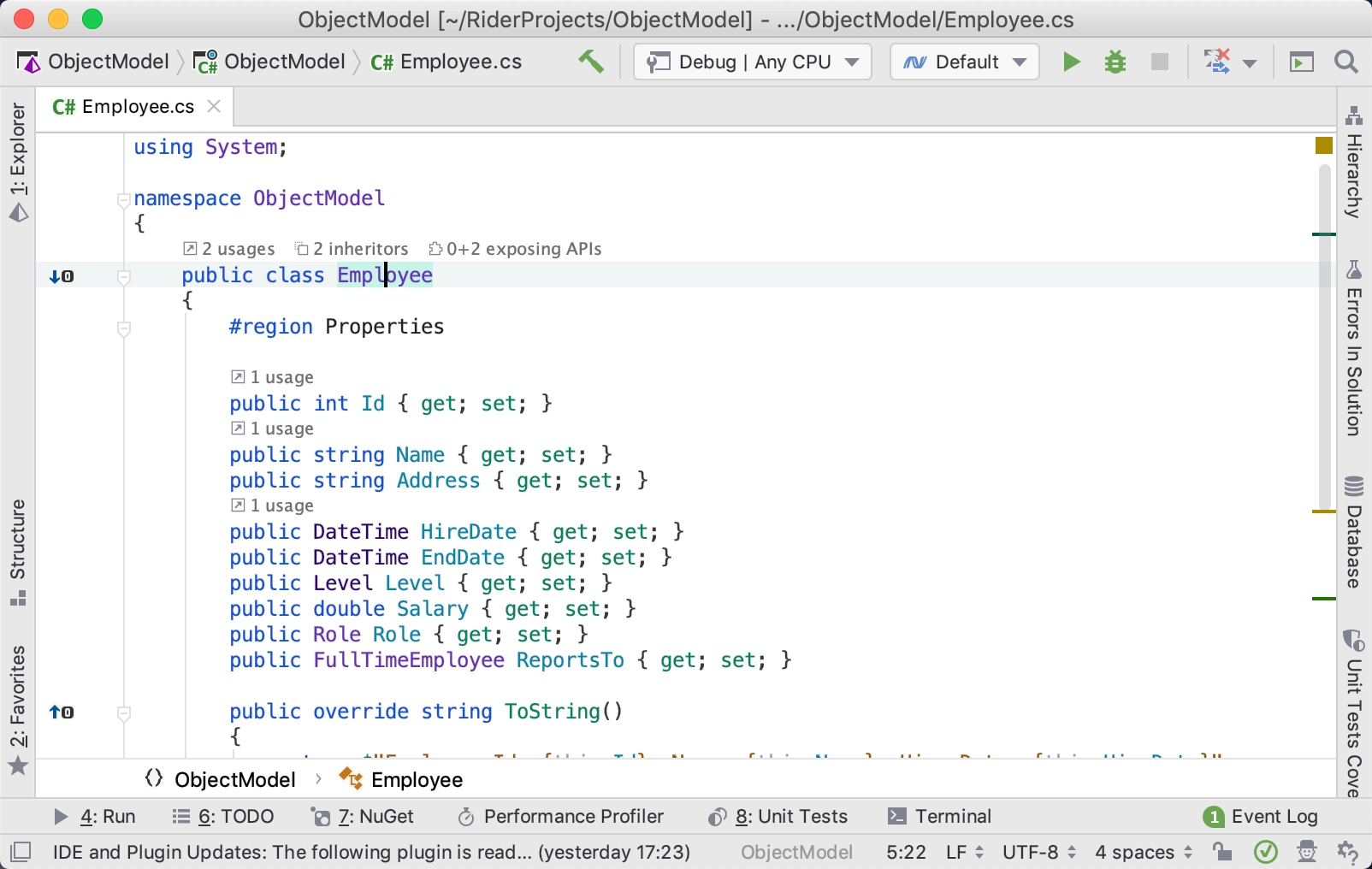Open Unit Tests Coverage panel
The height and width of the screenshot is (869, 1372).
pos(1354,712)
